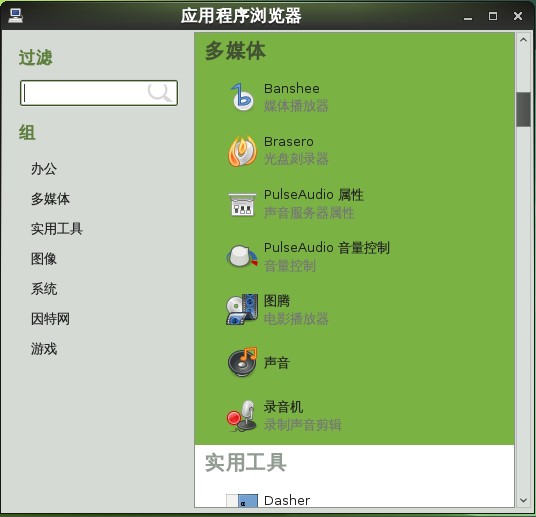Click 实用工具 section header in app list

[245, 462]
